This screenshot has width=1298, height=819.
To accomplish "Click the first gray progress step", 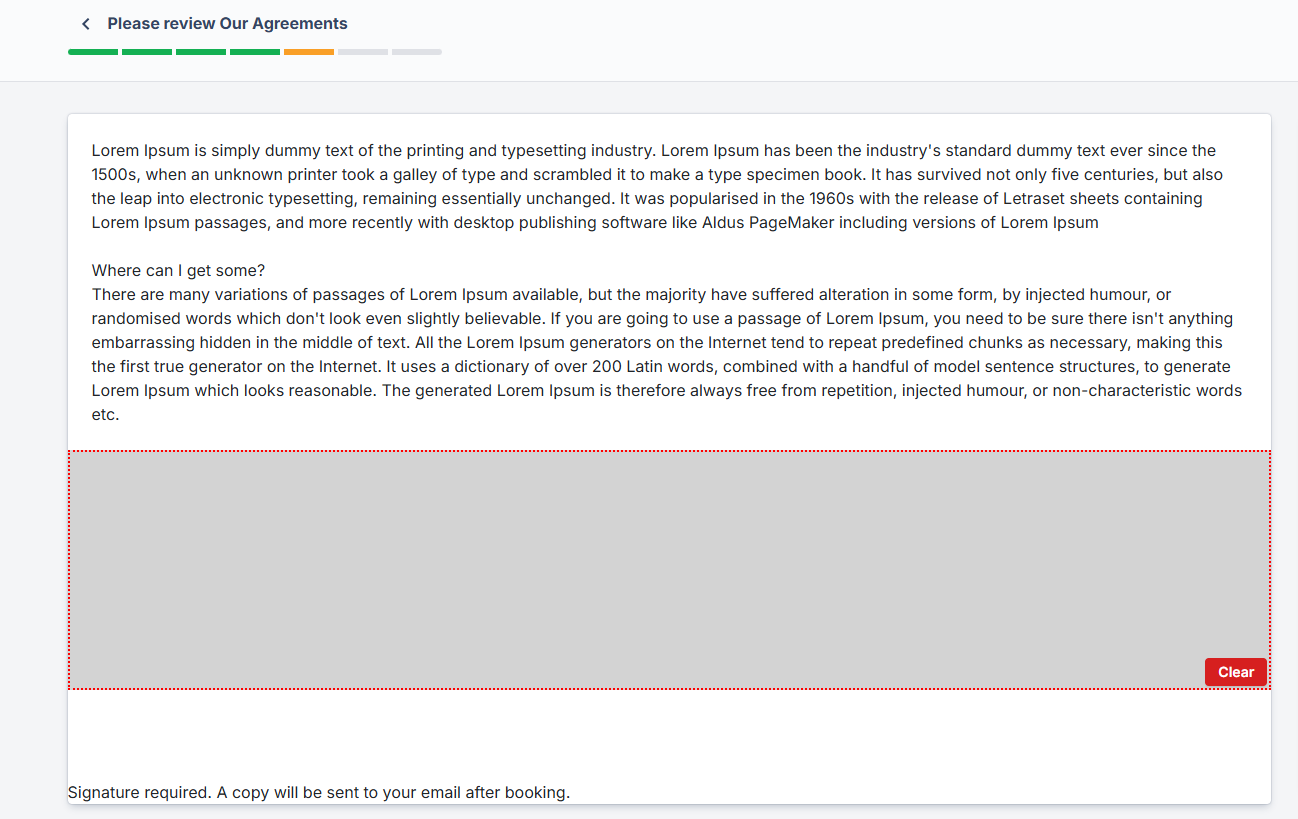I will (363, 52).
